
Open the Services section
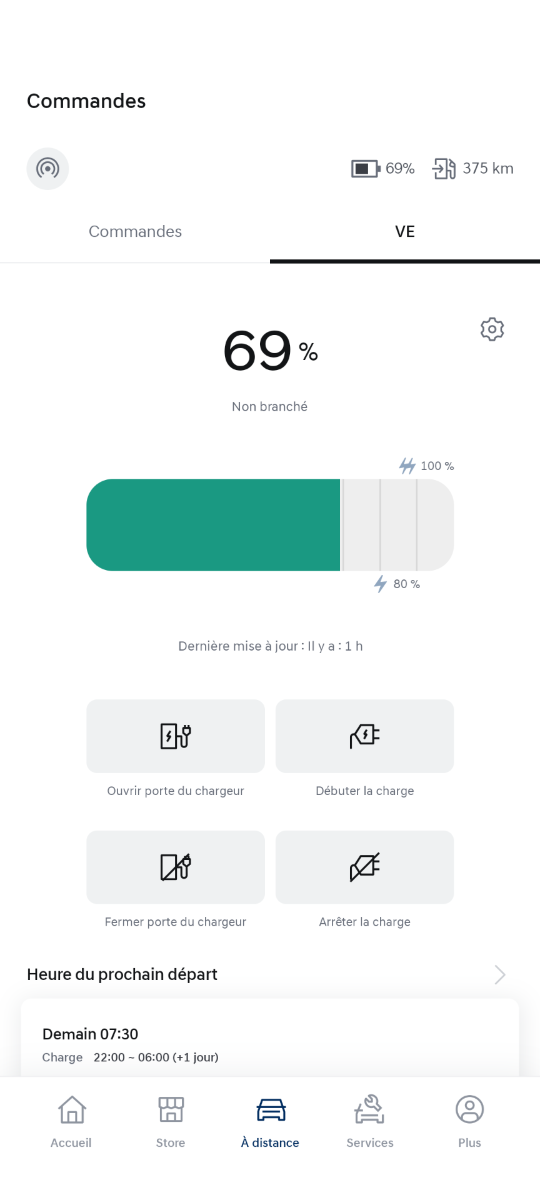coord(370,1121)
